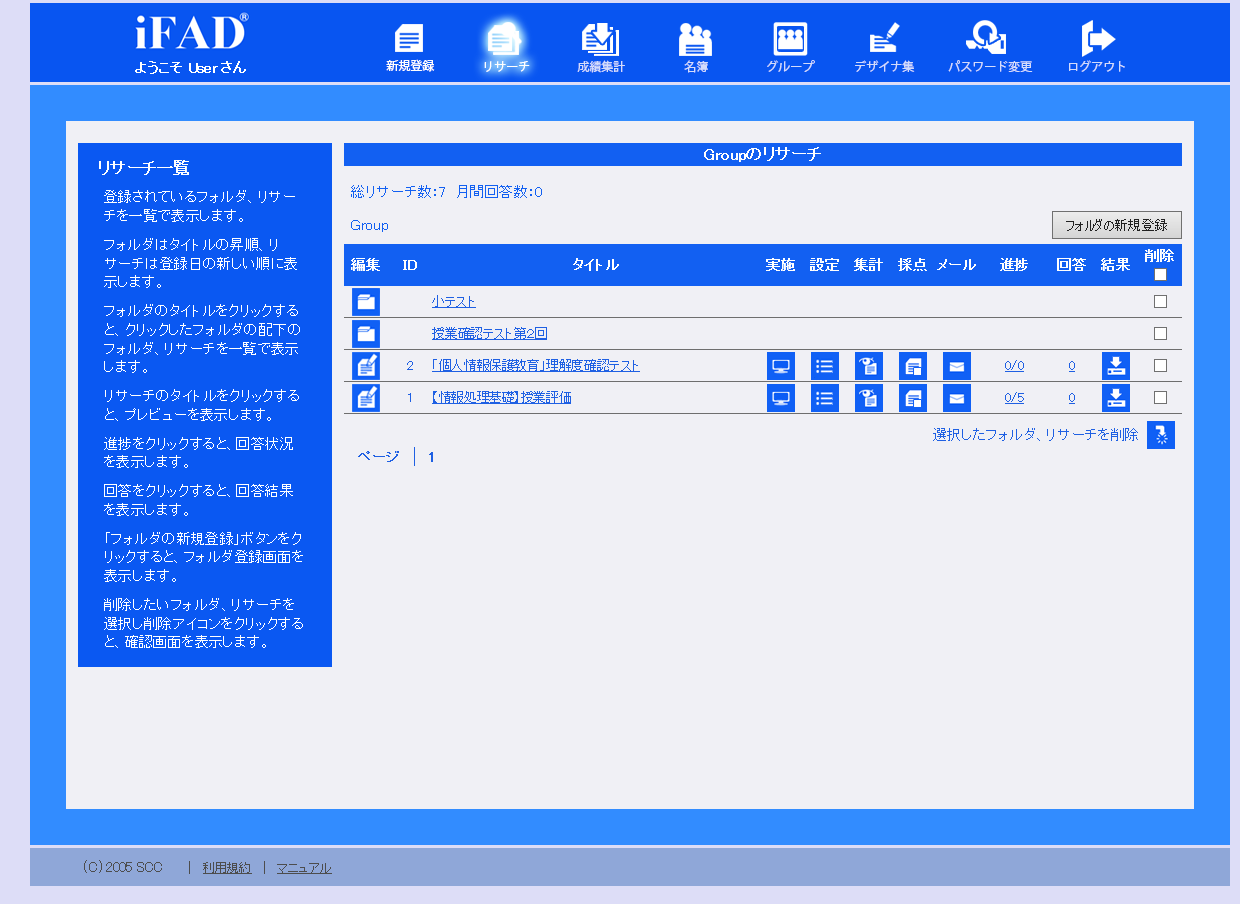The height and width of the screenshot is (904, 1240).
Task: Open the 授業確認テスト第2回 folder link
Action: point(490,334)
